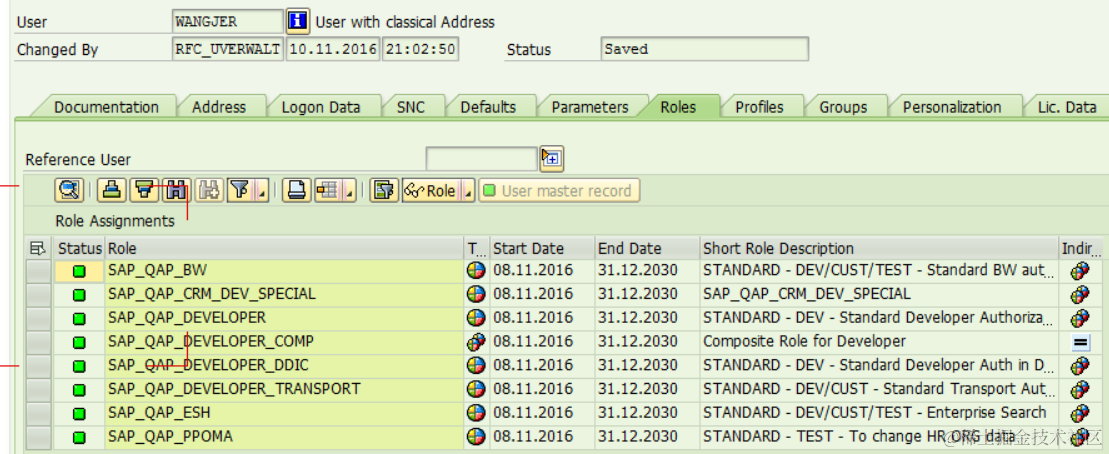1109x454 pixels.
Task: Open value help beside Reference User field
Action: pyautogui.click(x=552, y=158)
